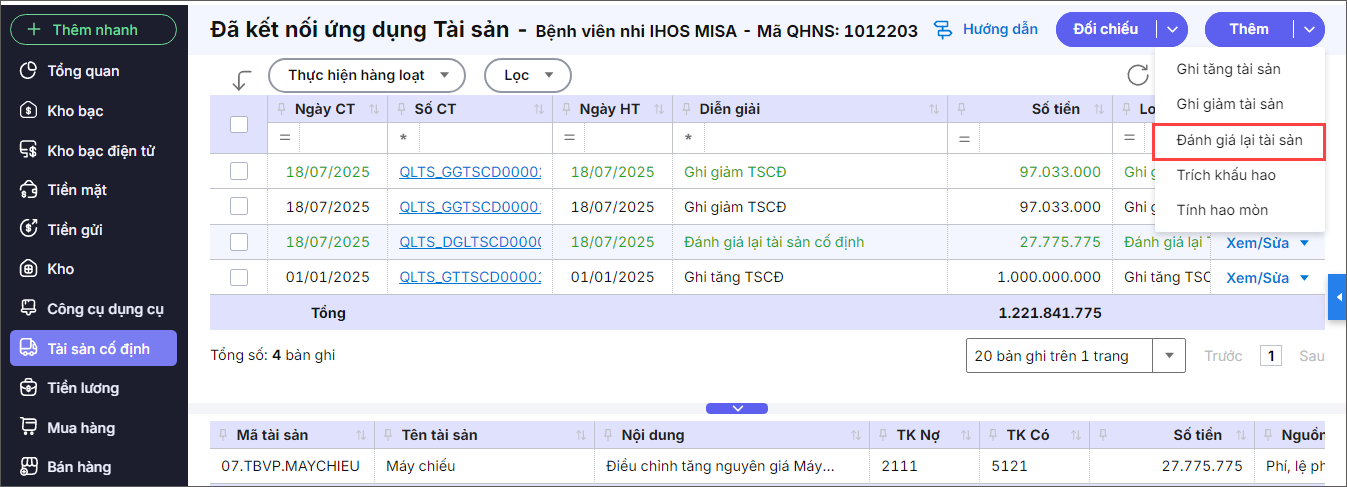Open the Lọc filter dropdown
Image resolution: width=1347 pixels, height=487 pixels.
(x=528, y=75)
